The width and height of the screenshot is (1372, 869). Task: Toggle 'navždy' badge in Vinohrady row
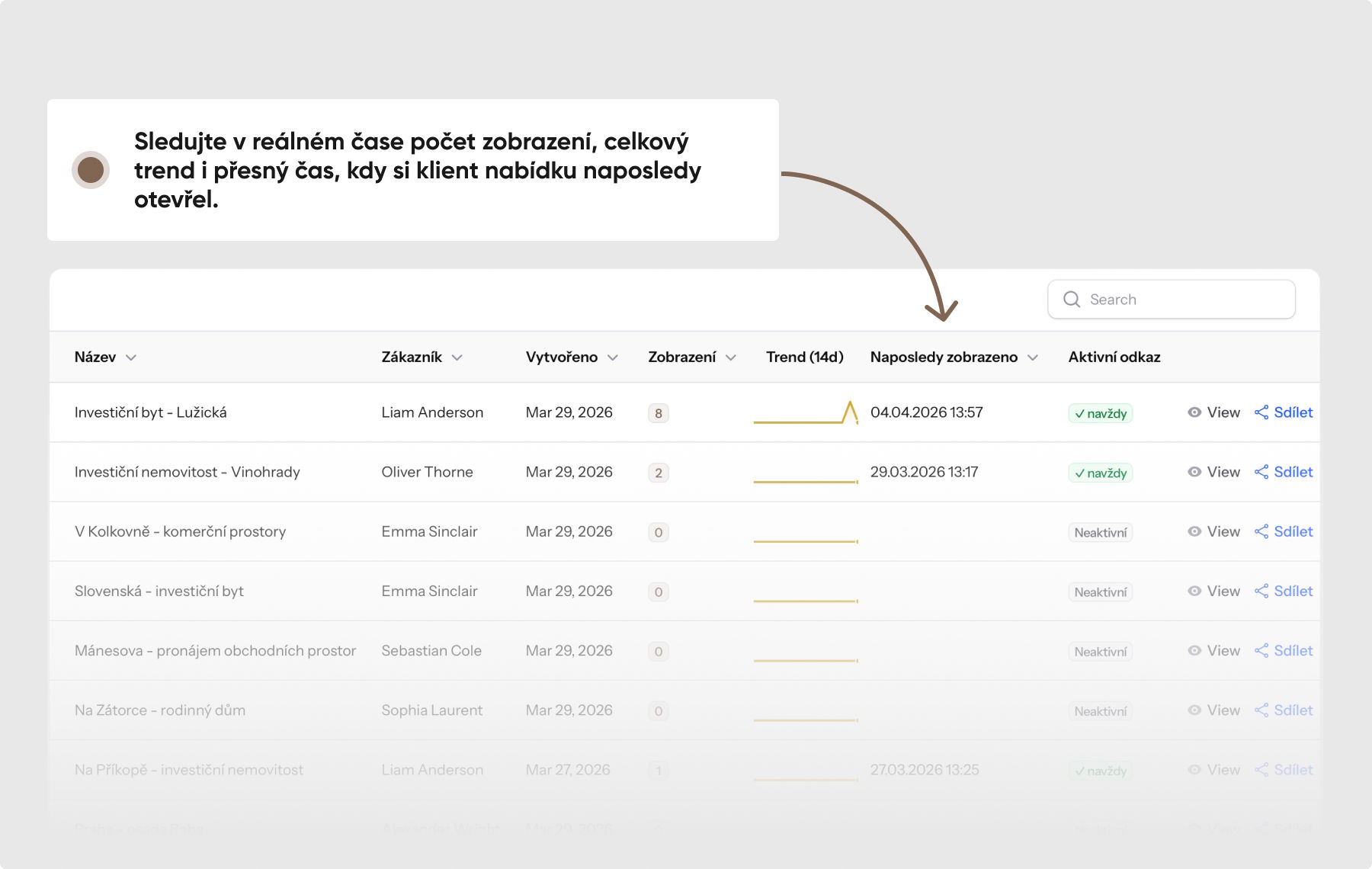click(1100, 473)
